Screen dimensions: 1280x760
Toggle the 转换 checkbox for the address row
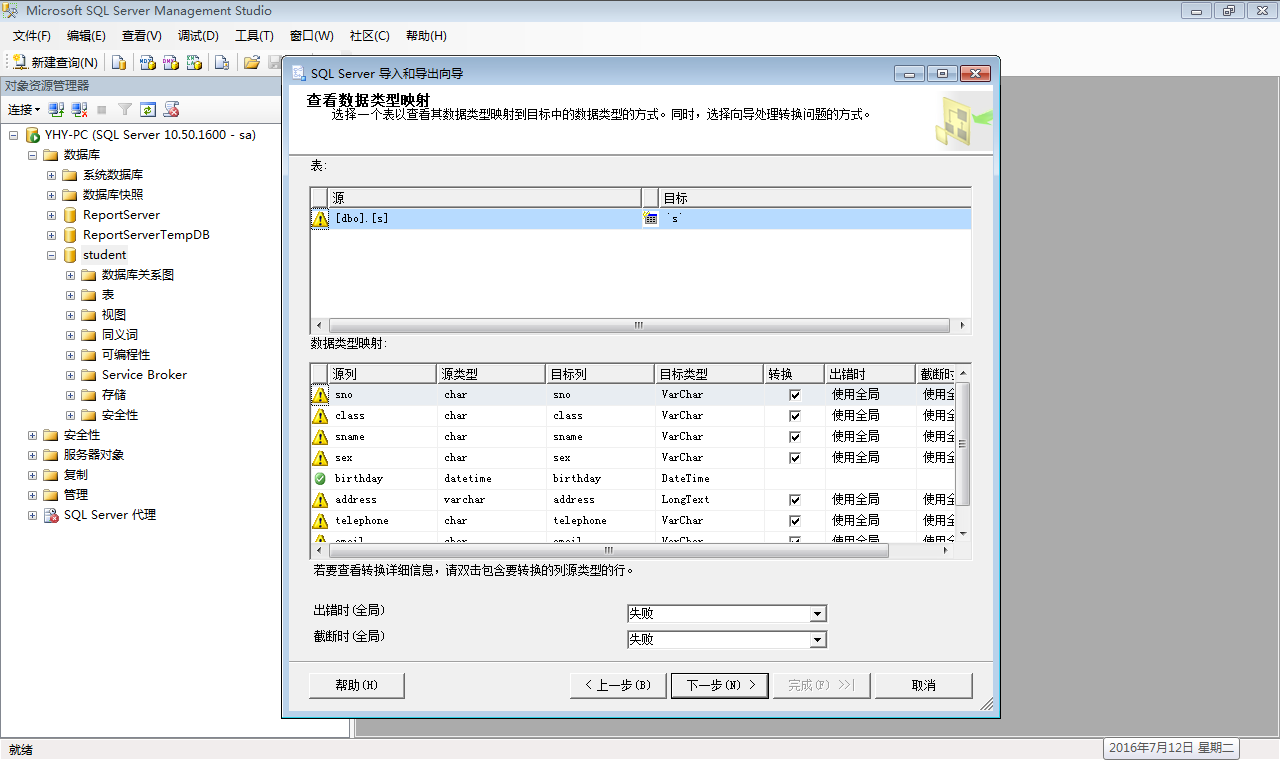click(795, 500)
